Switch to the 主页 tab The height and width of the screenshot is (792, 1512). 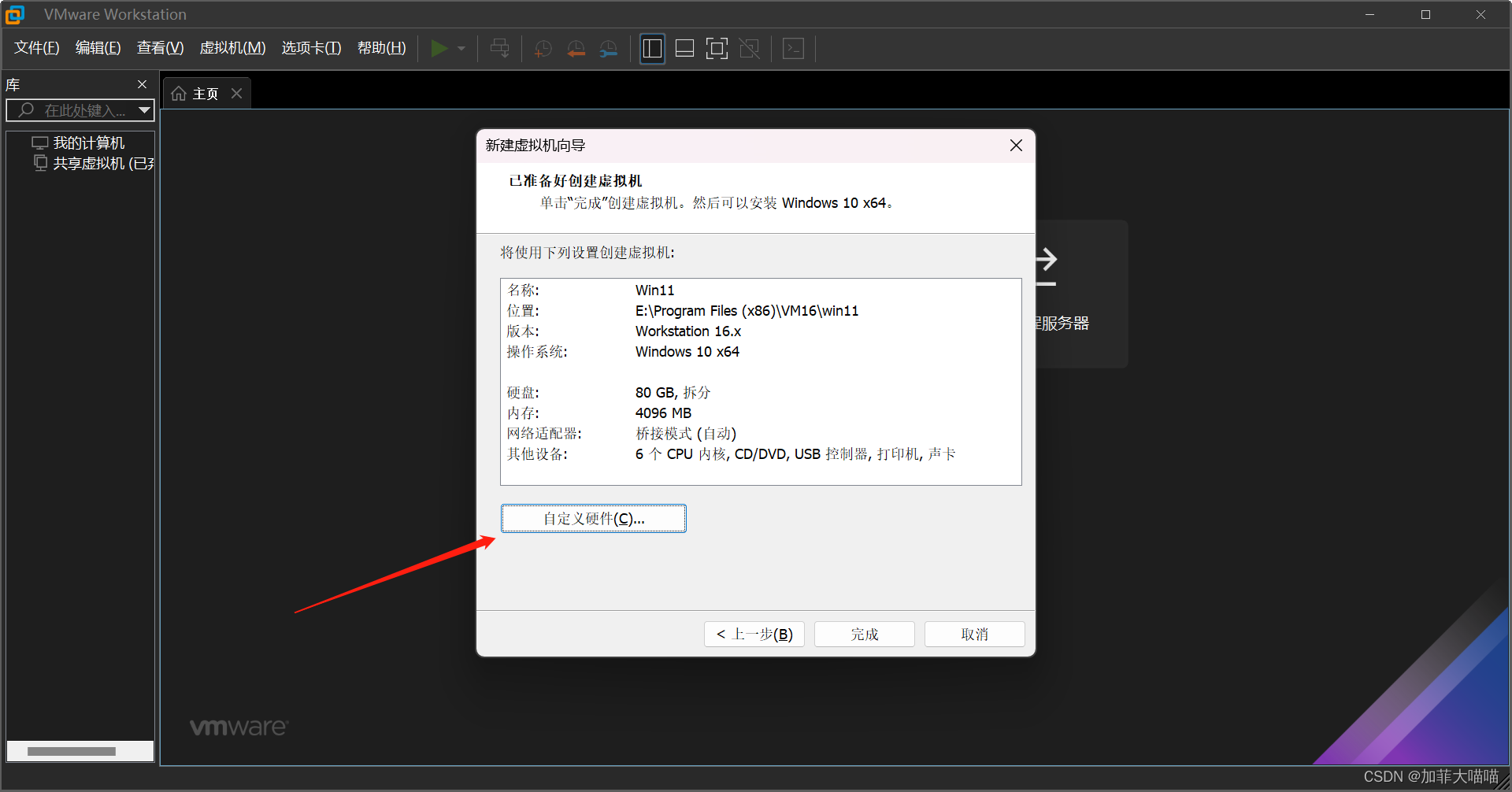point(206,94)
